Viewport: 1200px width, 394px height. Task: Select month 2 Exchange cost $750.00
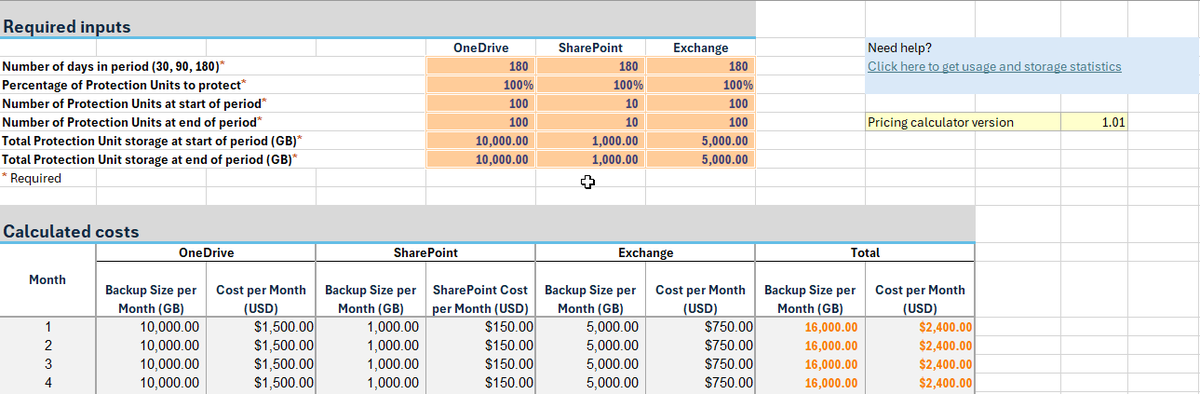click(700, 345)
